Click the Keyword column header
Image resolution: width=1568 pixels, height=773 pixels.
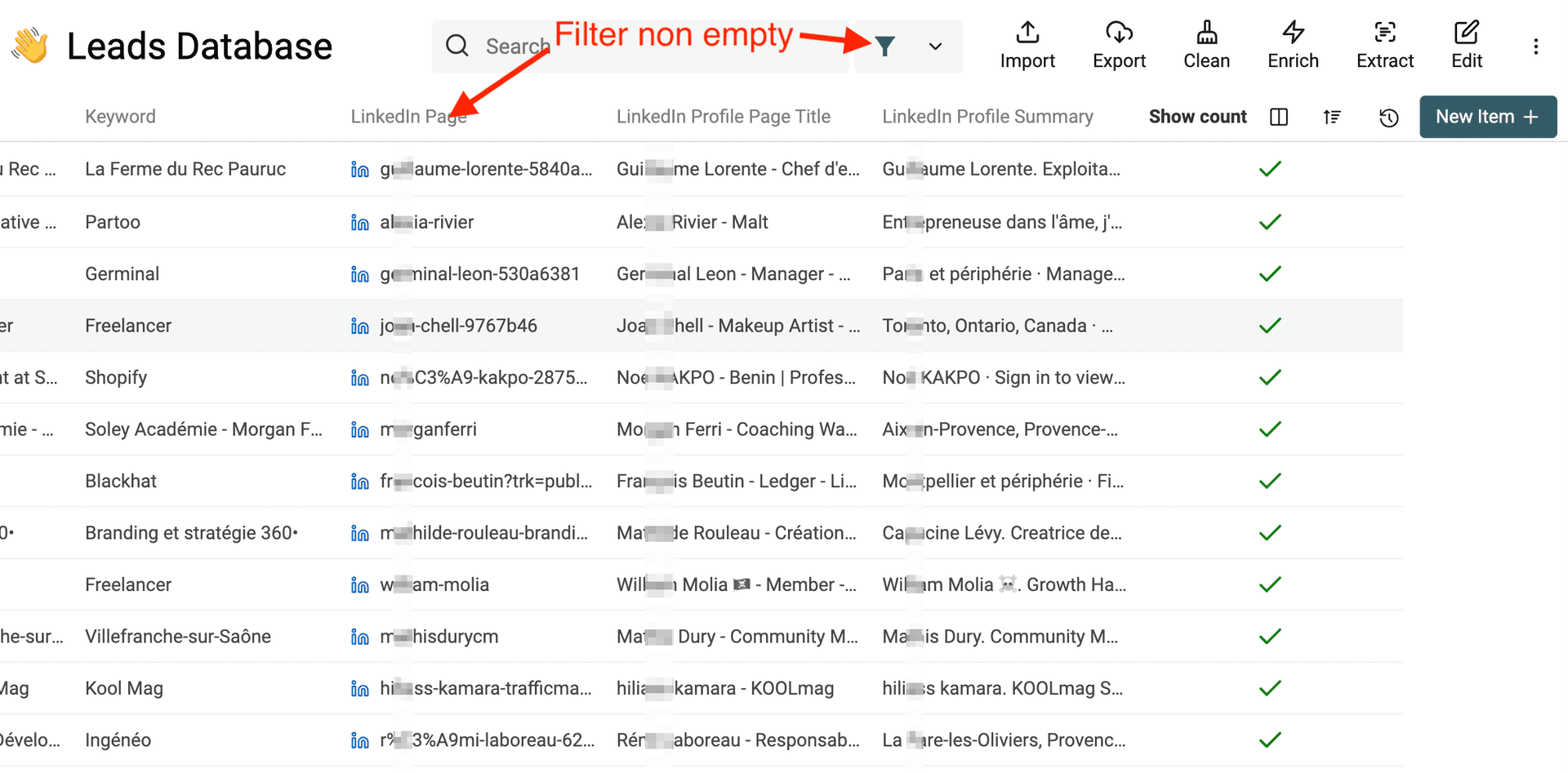[x=120, y=117]
